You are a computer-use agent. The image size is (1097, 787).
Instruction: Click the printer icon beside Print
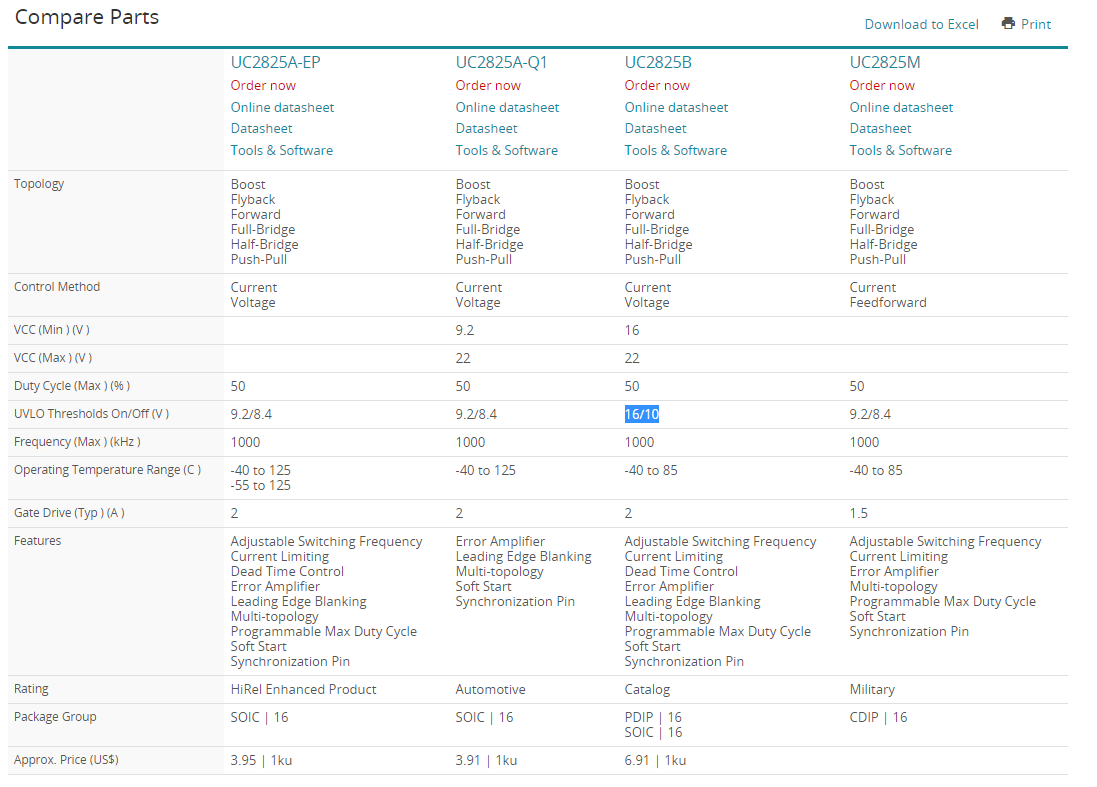pos(1008,24)
